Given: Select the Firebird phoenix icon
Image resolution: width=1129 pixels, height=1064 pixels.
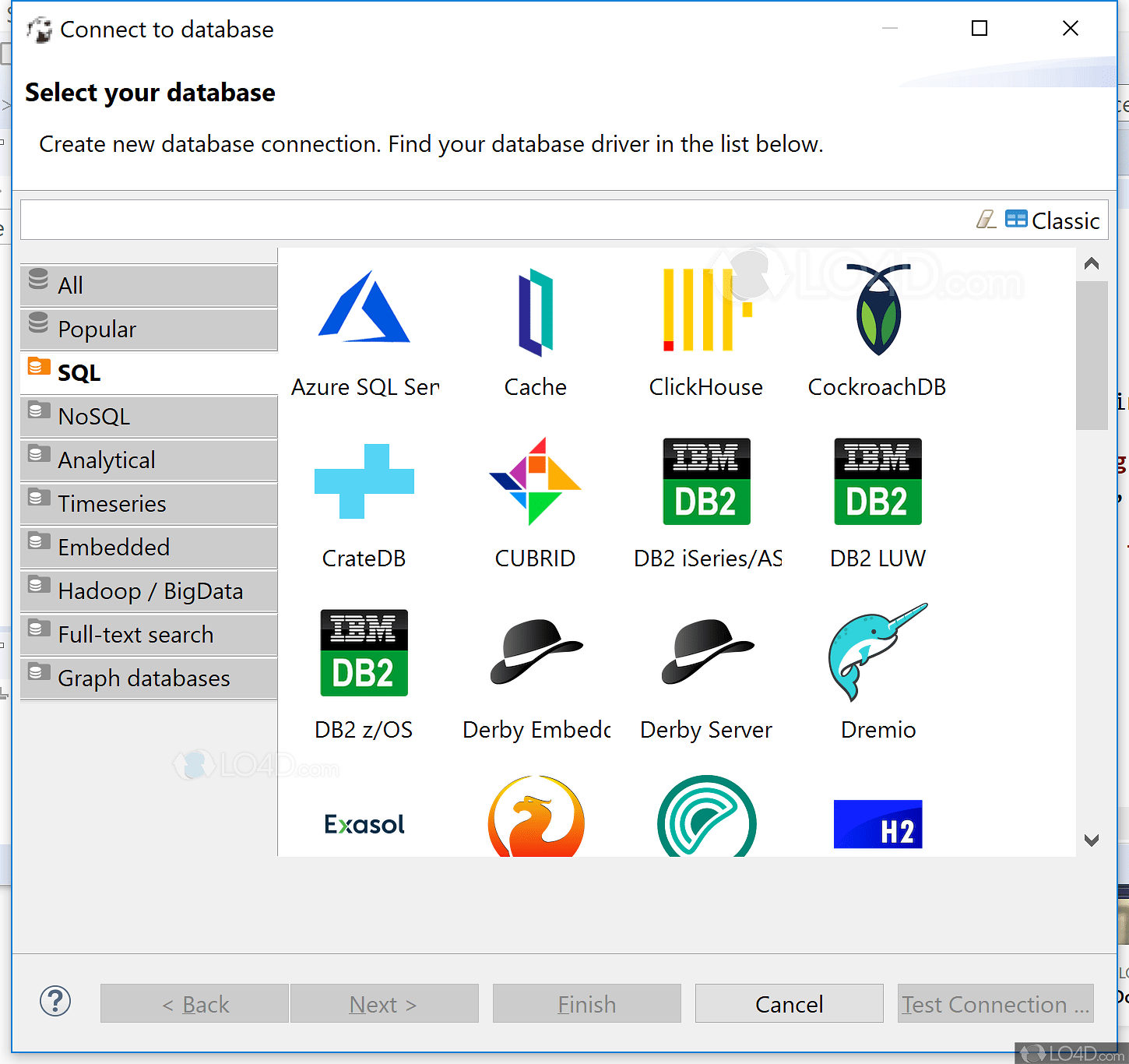Looking at the screenshot, I should [x=536, y=816].
